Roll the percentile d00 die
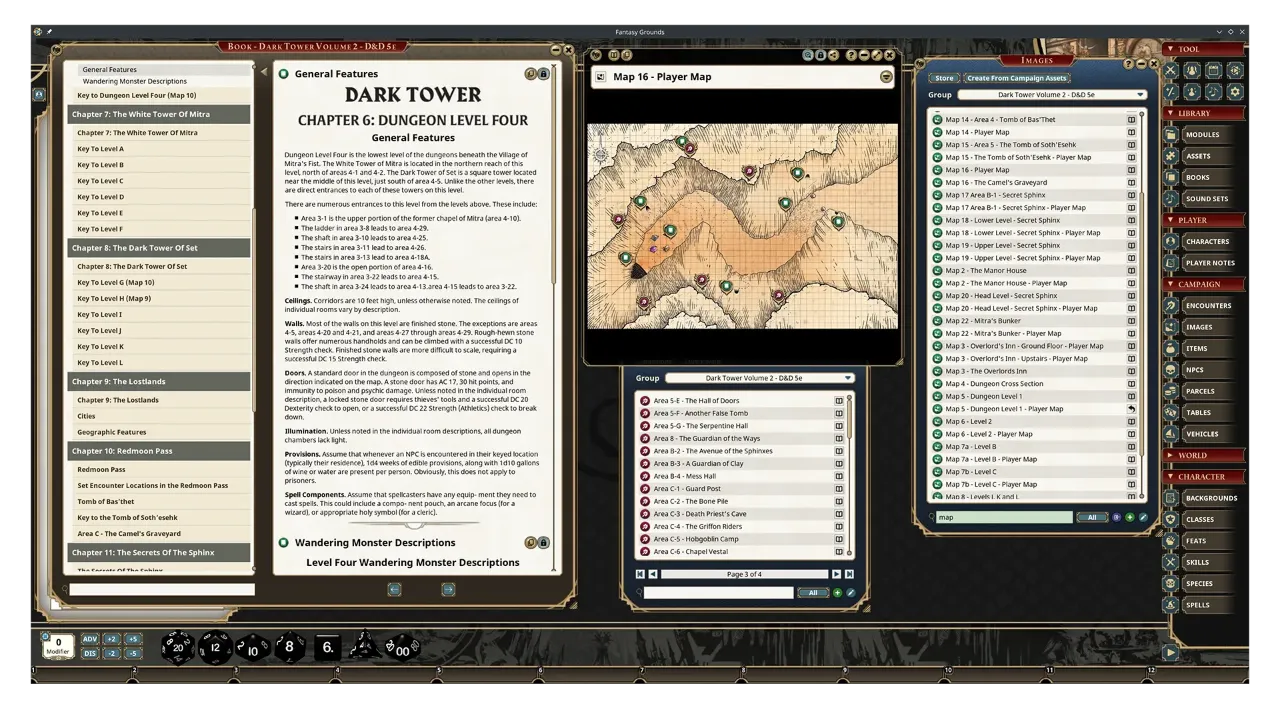 tap(401, 647)
